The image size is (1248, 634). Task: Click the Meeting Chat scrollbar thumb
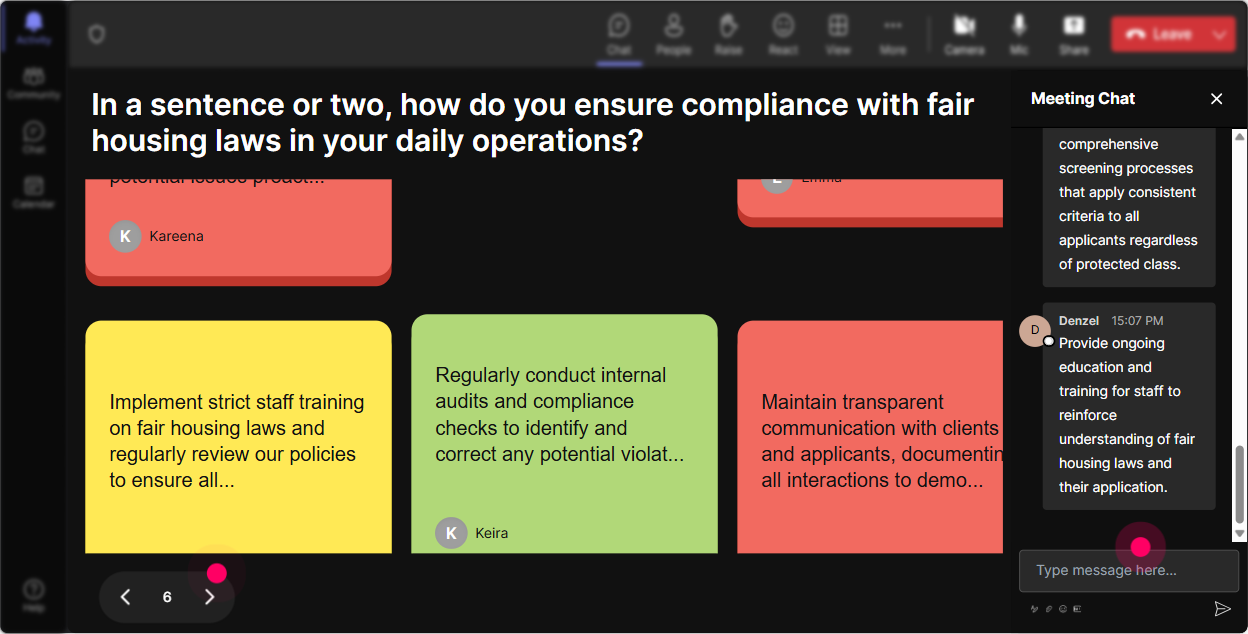(x=1240, y=484)
